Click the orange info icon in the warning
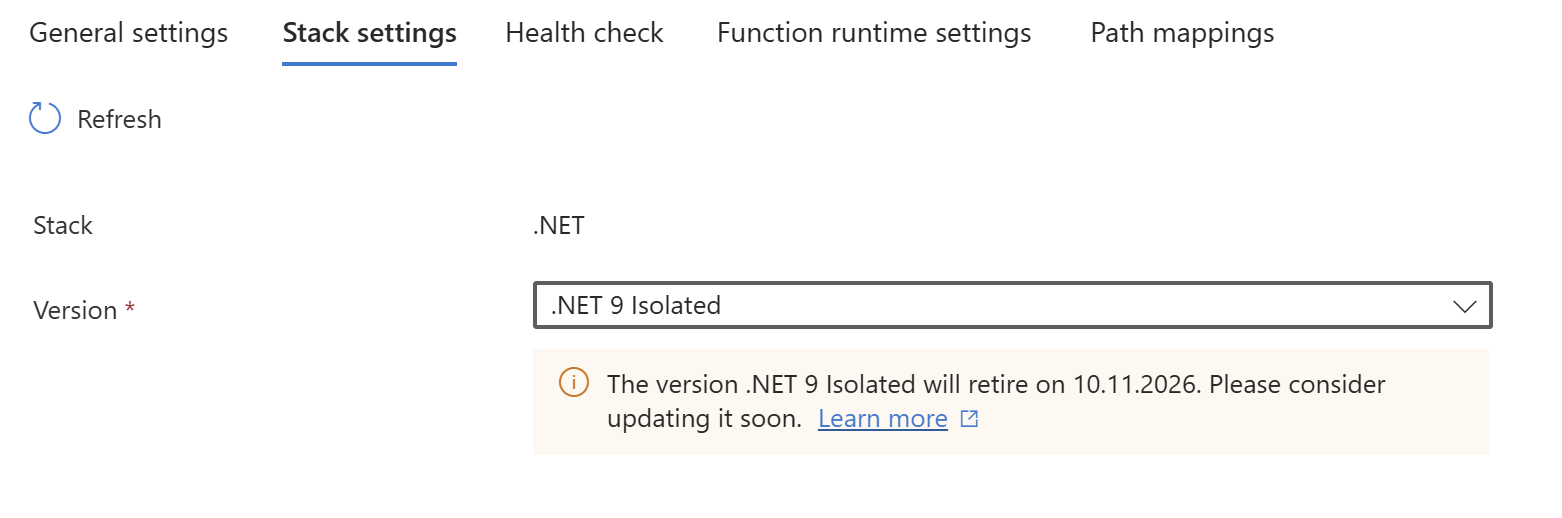 (573, 383)
